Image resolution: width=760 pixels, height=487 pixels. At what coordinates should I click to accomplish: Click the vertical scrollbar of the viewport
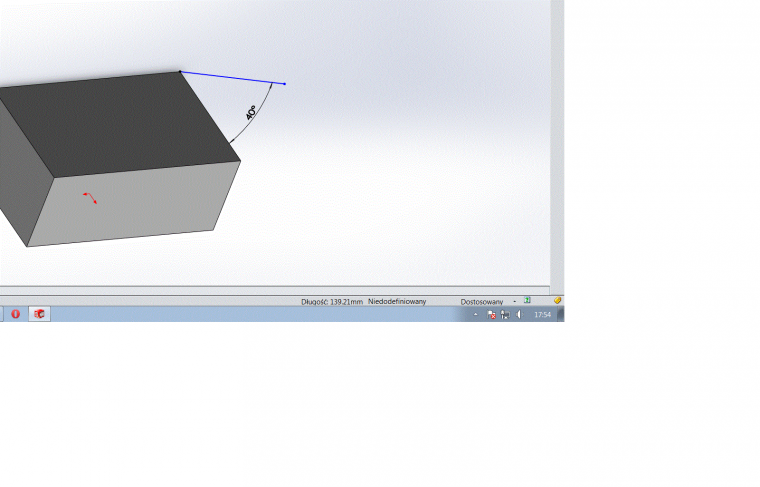tap(557, 145)
